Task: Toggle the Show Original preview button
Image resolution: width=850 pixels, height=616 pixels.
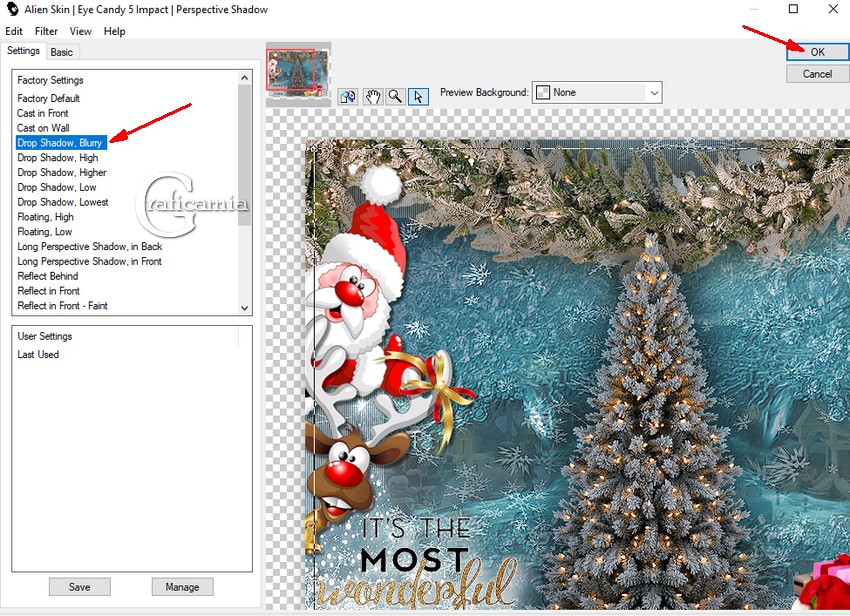Action: pyautogui.click(x=348, y=97)
